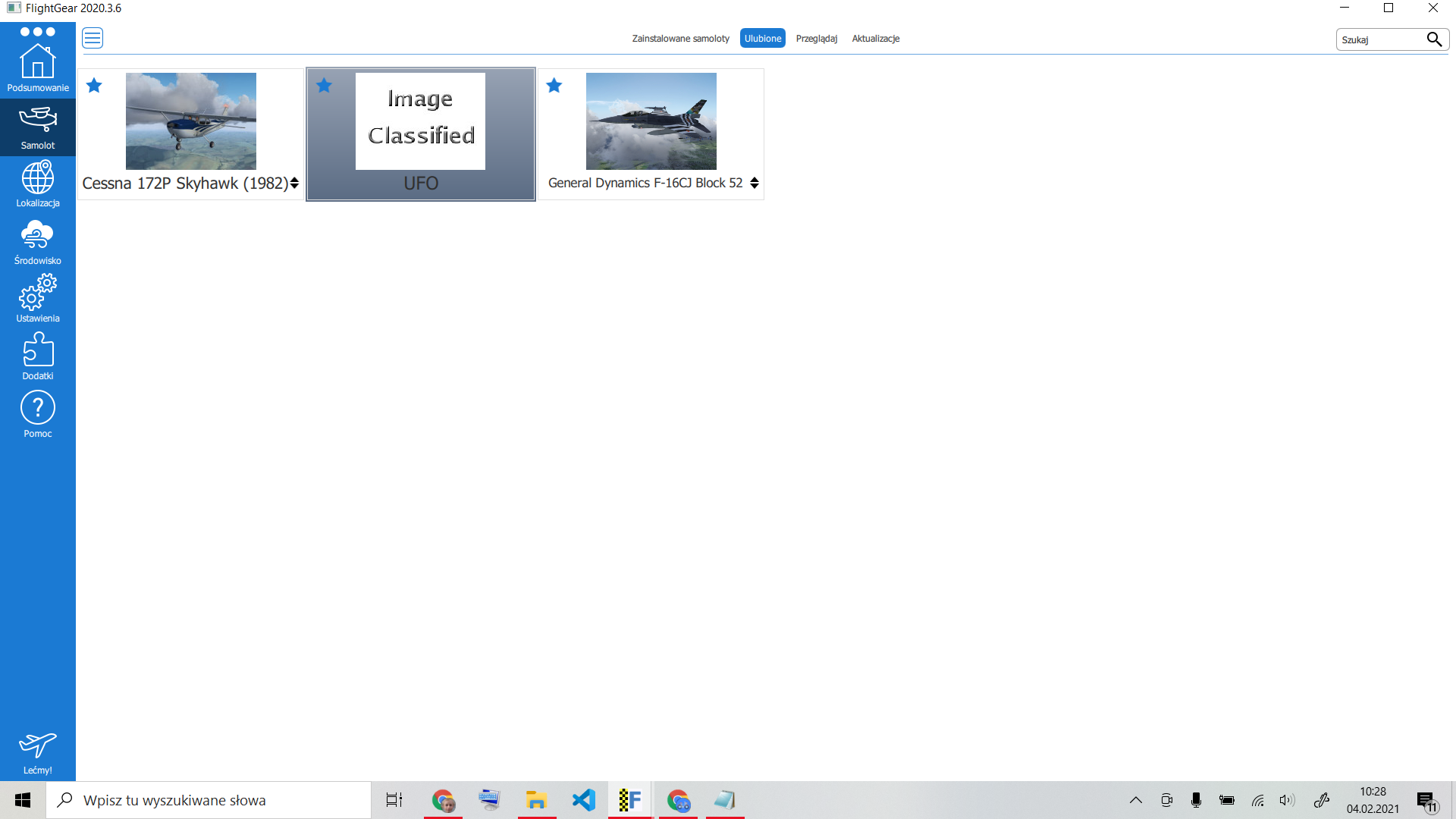Expand Cessna 172P variant selector

coord(294,183)
